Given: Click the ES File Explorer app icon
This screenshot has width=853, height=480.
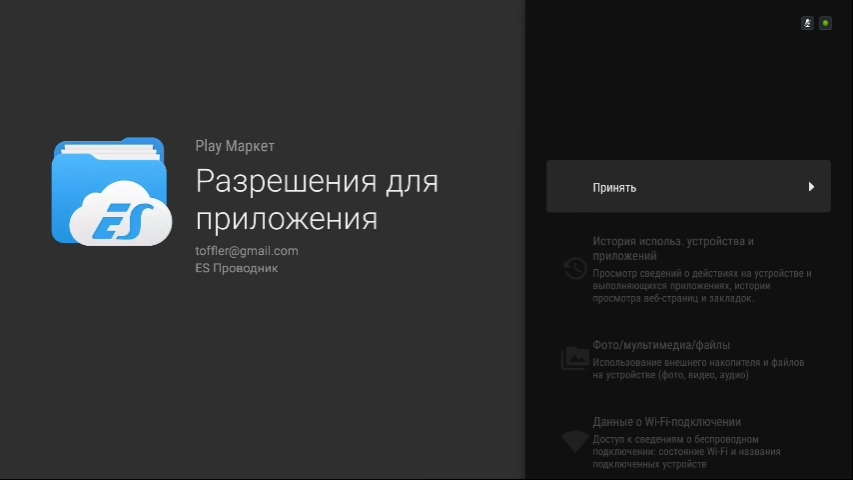Looking at the screenshot, I should pyautogui.click(x=110, y=191).
